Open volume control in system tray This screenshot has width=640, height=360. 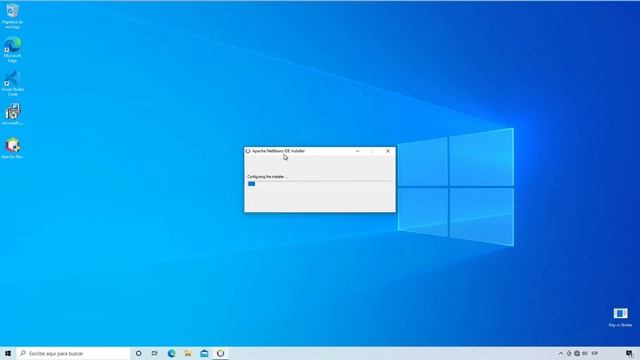pyautogui.click(x=585, y=353)
